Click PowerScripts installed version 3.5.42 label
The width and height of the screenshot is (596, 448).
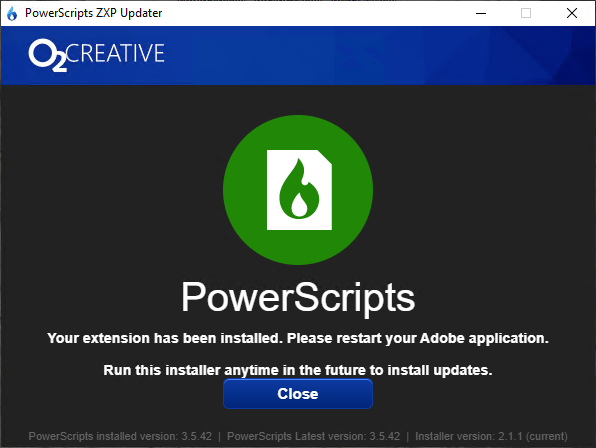120,436
